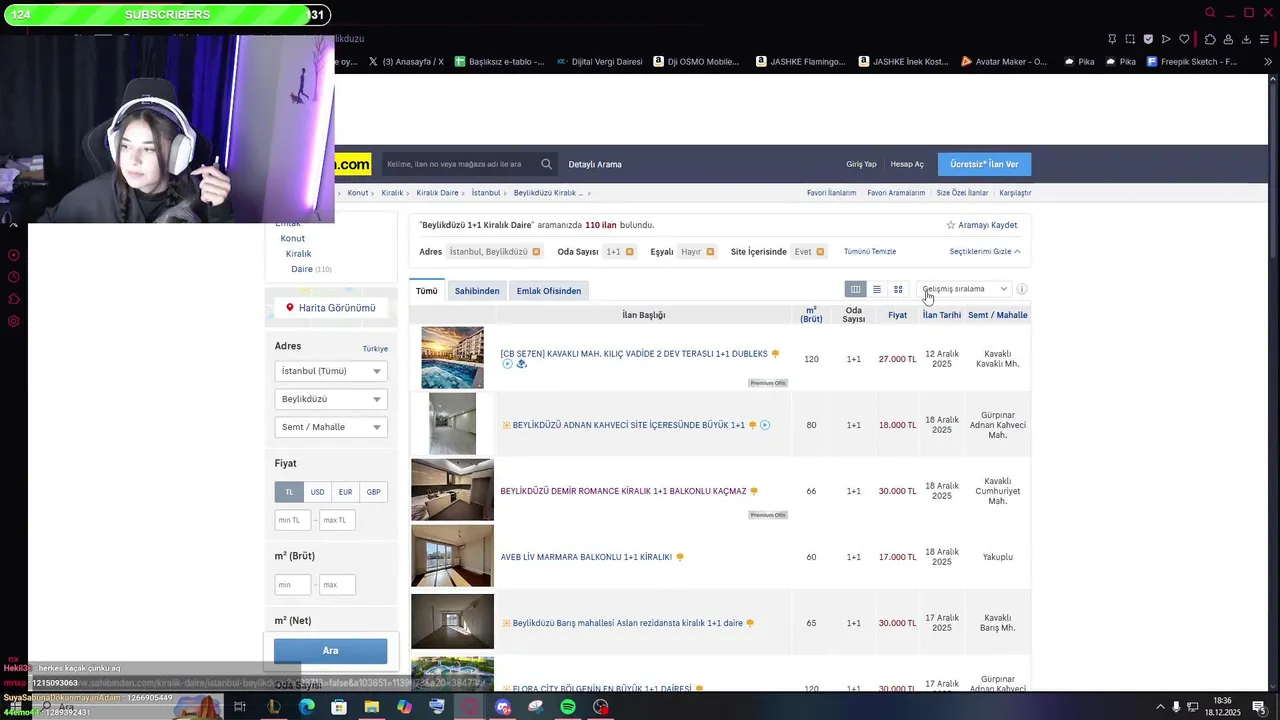Click the info icon next to sorting
Image resolution: width=1280 pixels, height=720 pixels.
[1022, 289]
